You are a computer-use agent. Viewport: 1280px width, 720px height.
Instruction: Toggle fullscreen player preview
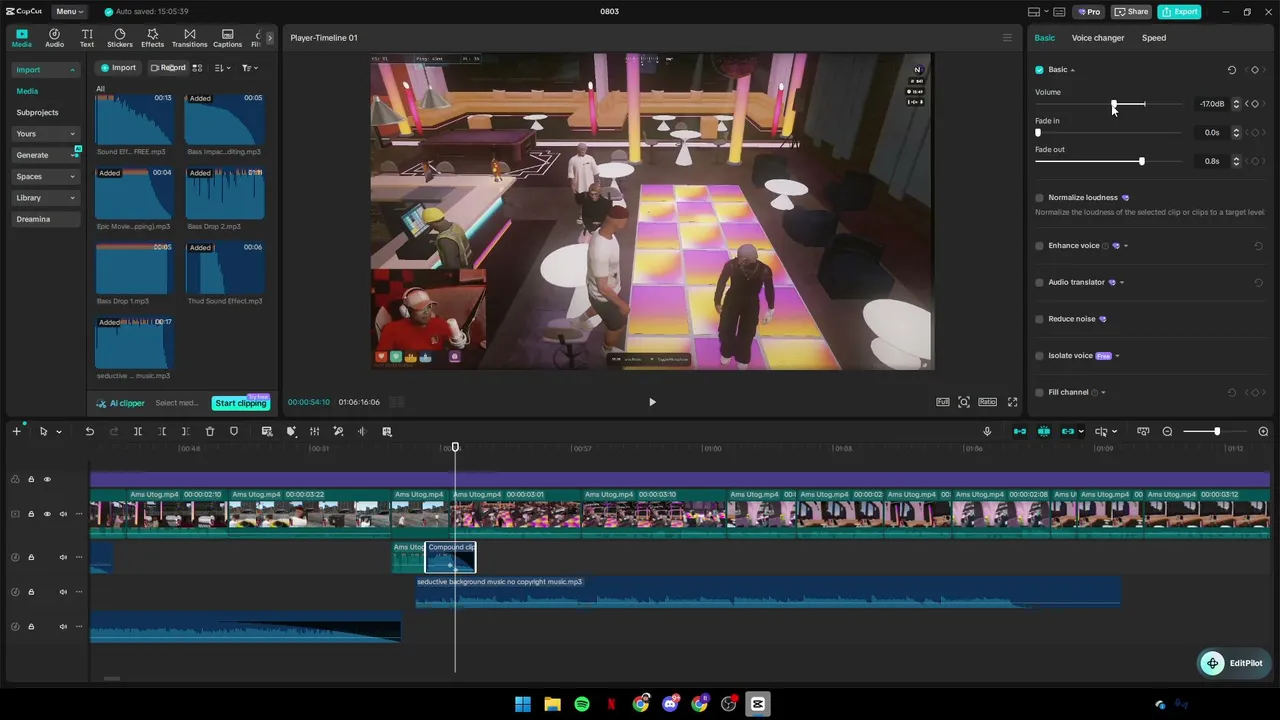point(1012,402)
